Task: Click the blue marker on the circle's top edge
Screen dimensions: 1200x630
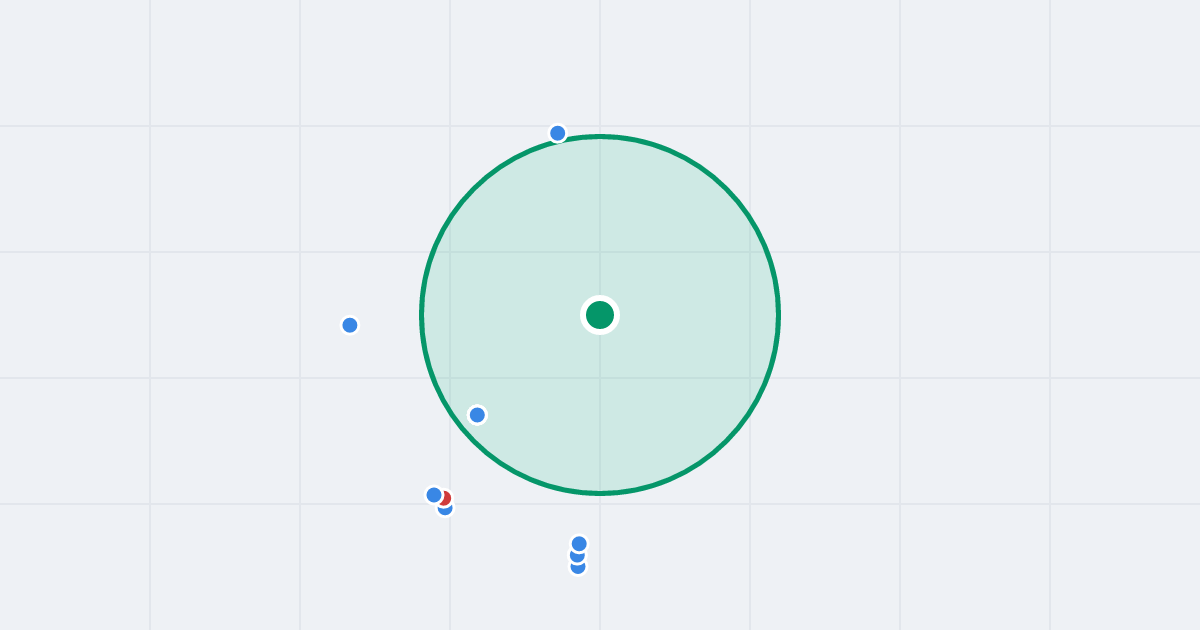Action: click(x=558, y=133)
